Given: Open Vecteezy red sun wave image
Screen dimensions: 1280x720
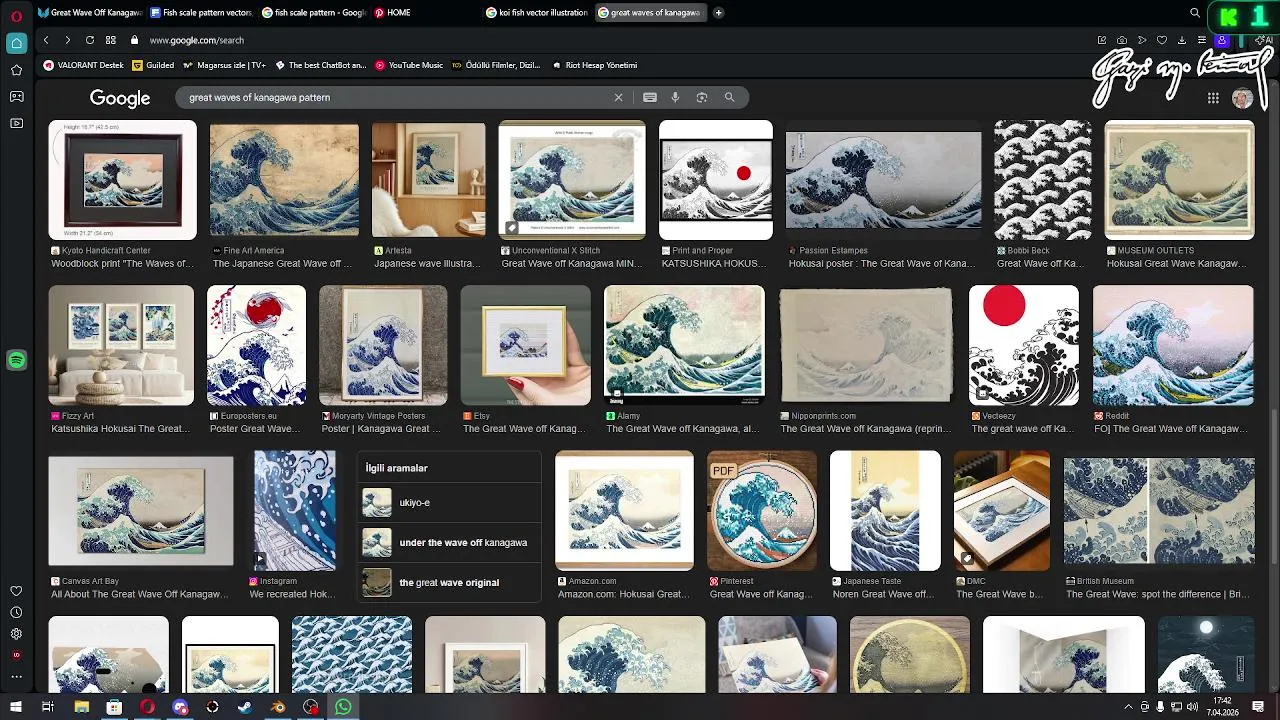Looking at the screenshot, I should pos(1024,345).
